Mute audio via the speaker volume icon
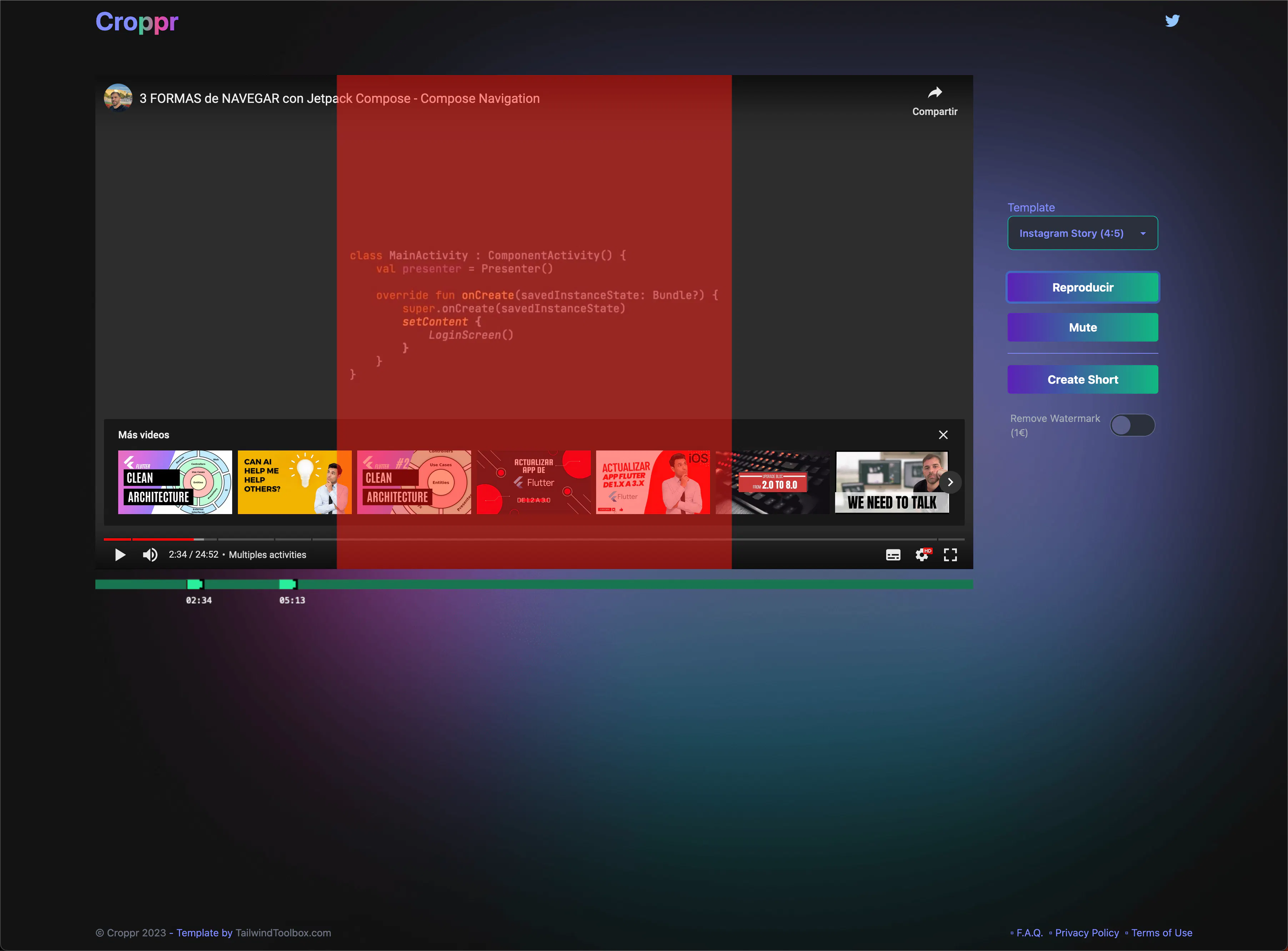 pyautogui.click(x=150, y=554)
